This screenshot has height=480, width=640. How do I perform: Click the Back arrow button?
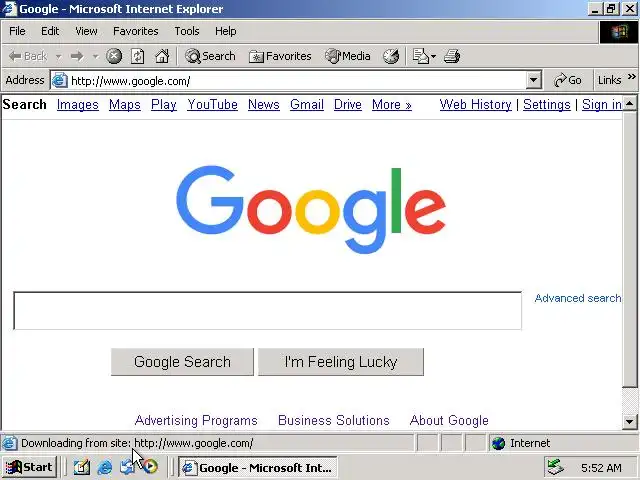28,56
